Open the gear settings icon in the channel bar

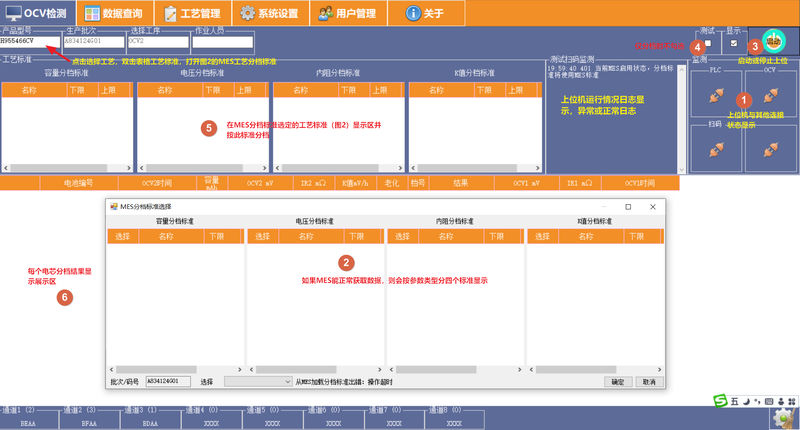click(783, 418)
